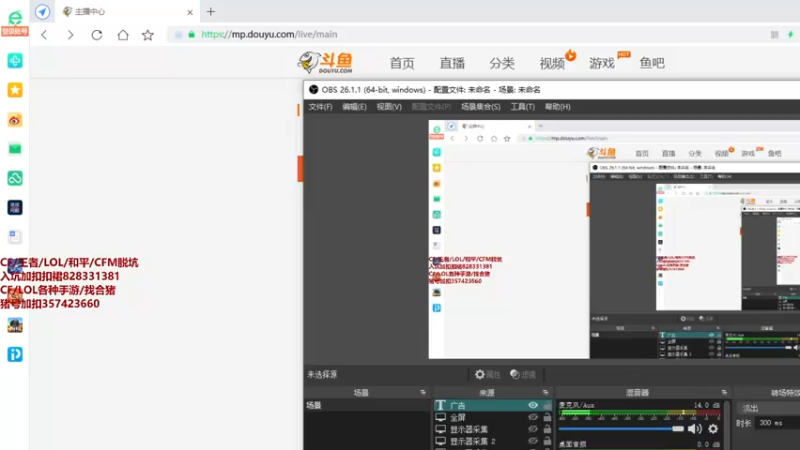
Task: Click the mp.douyu.com/live/main address bar
Action: click(269, 35)
